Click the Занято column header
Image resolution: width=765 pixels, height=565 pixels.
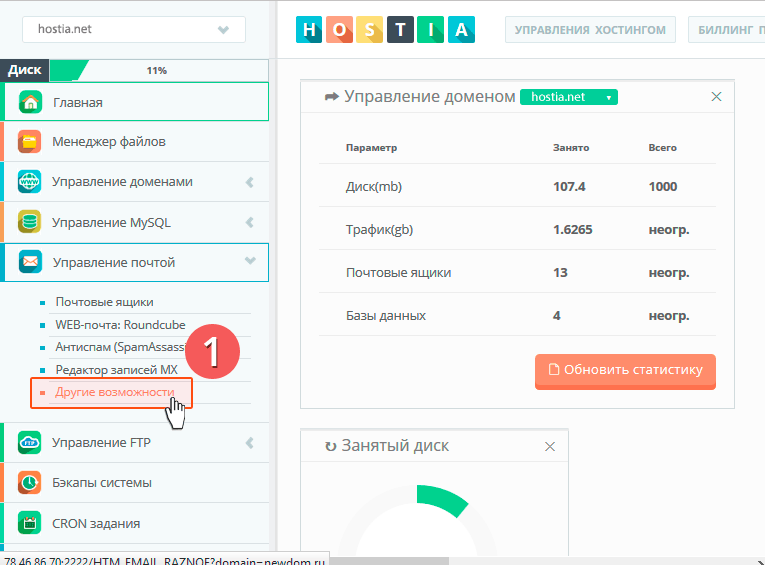pyautogui.click(x=571, y=148)
